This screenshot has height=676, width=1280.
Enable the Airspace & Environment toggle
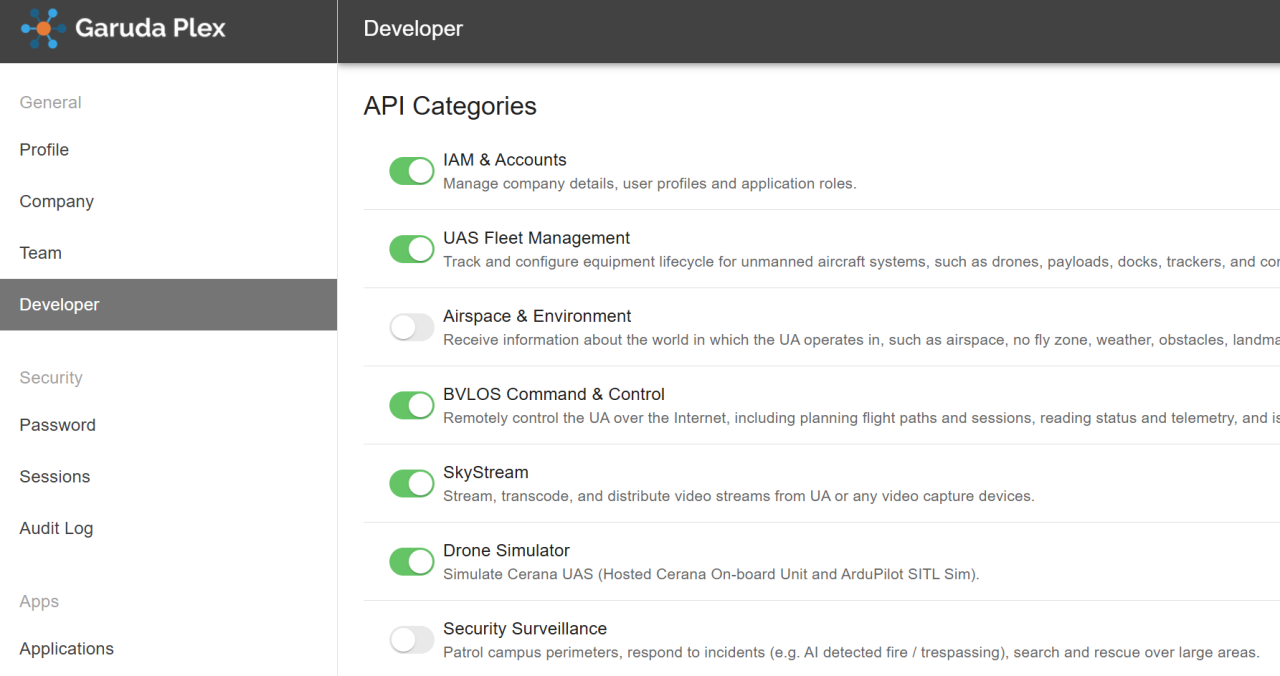411,327
